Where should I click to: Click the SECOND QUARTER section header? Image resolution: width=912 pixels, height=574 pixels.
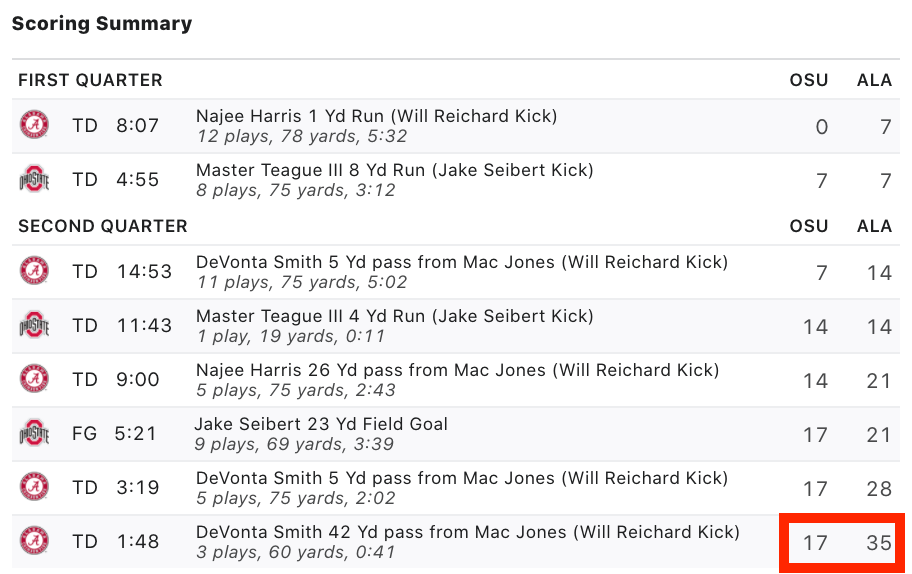[103, 226]
